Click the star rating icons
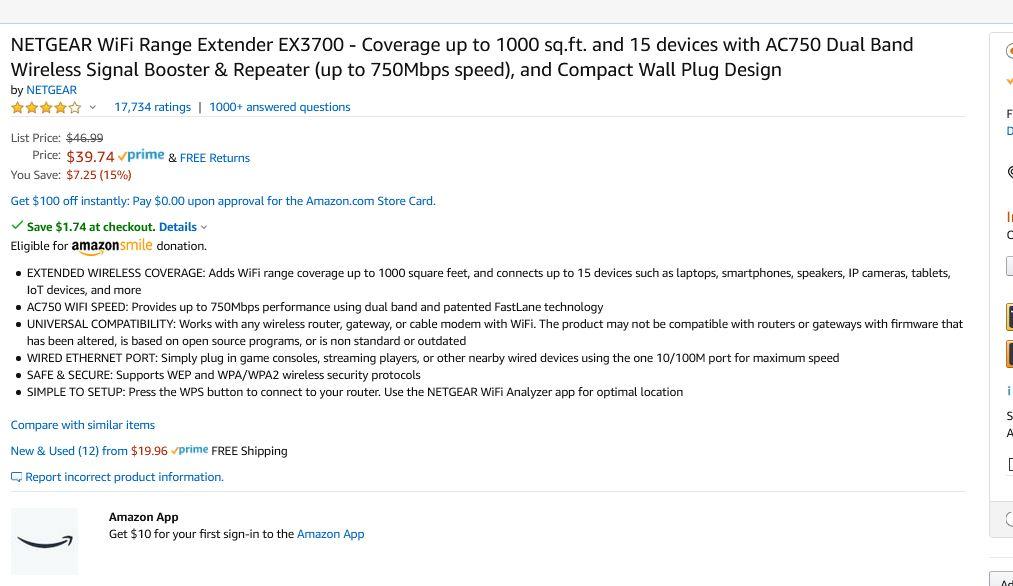Screen dimensions: 1013x586 coord(46,107)
